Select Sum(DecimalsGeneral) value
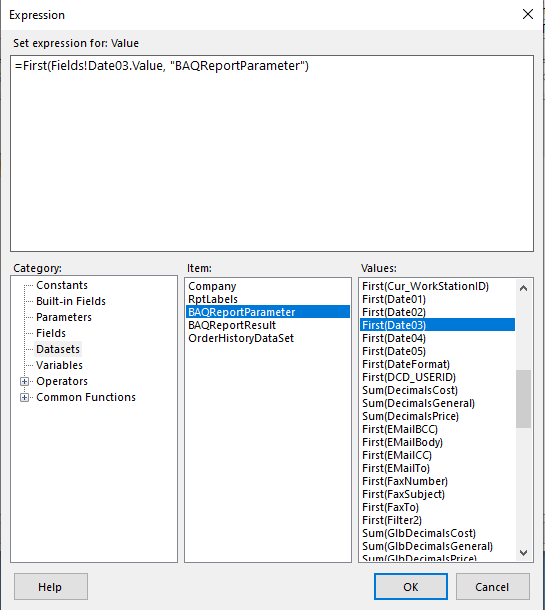The height and width of the screenshot is (610, 545). 437,403
